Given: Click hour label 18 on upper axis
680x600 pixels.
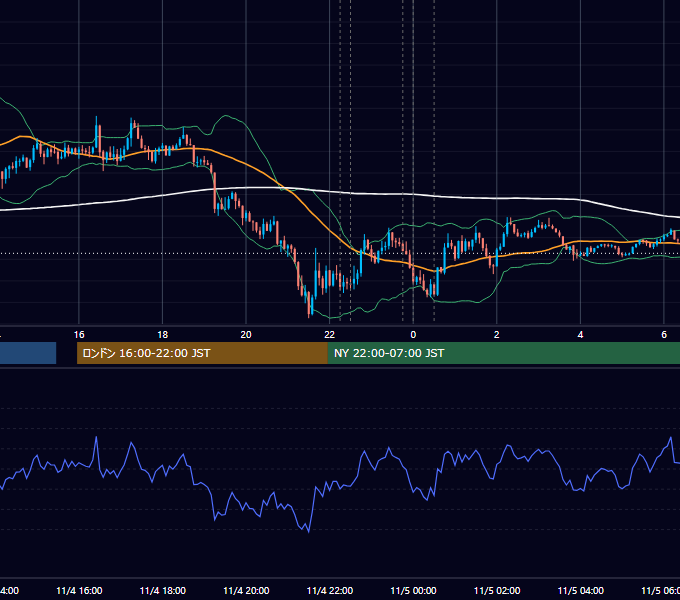Looking at the screenshot, I should coord(163,335).
